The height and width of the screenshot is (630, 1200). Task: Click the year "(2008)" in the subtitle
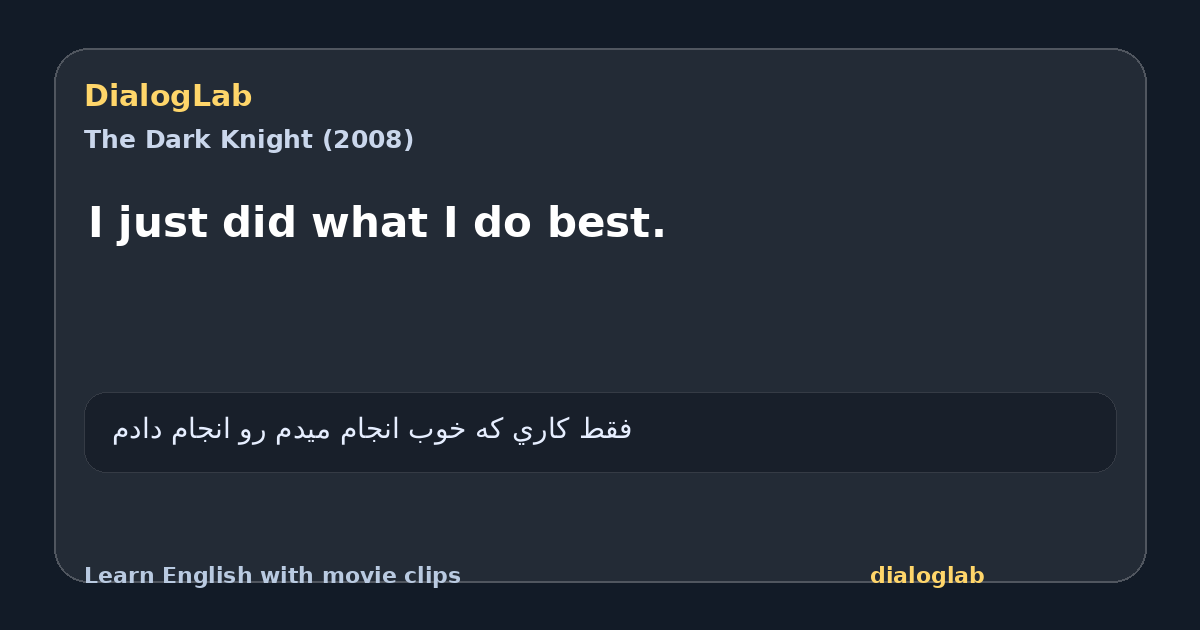click(x=367, y=140)
